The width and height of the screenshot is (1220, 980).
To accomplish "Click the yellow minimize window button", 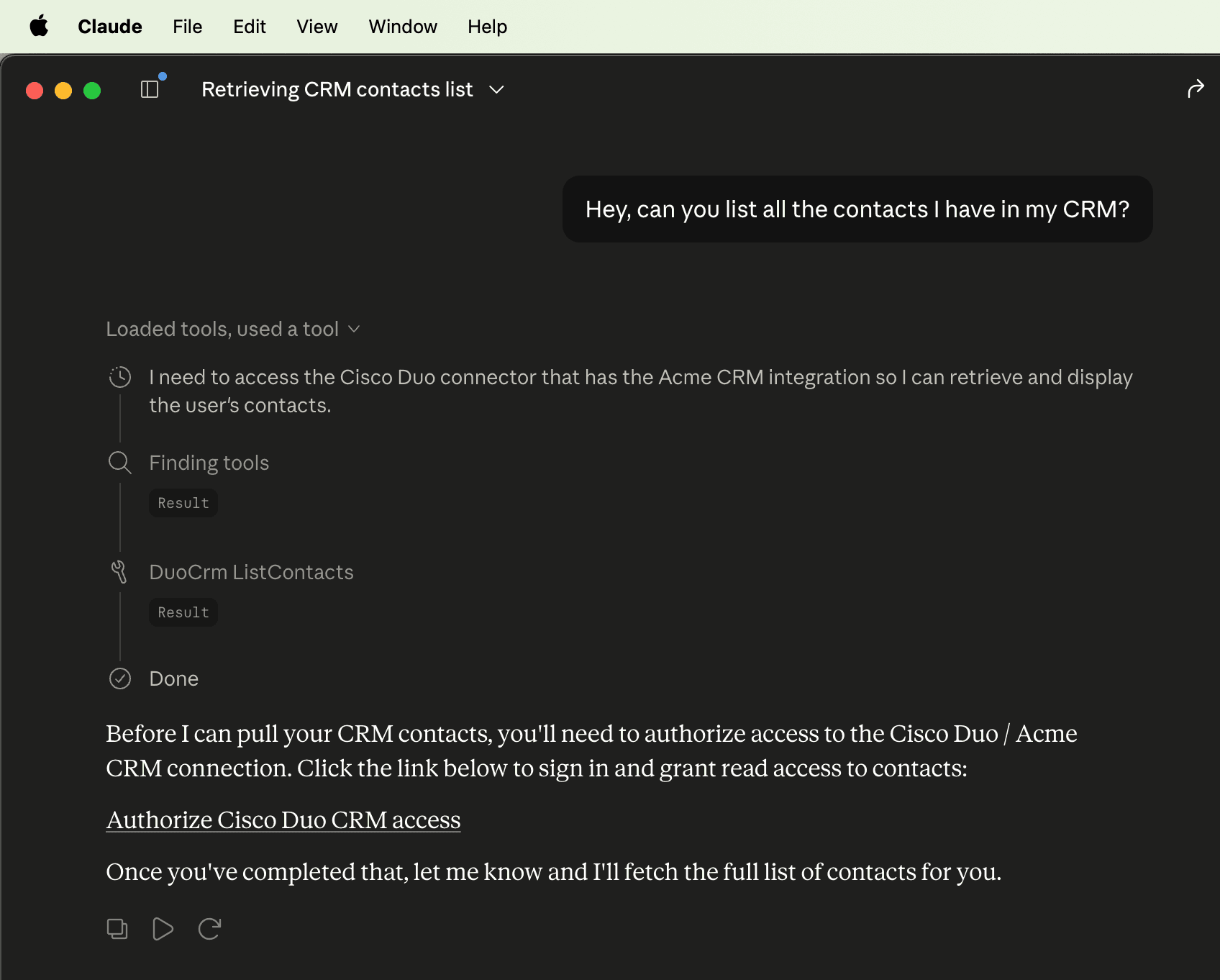I will tap(63, 91).
